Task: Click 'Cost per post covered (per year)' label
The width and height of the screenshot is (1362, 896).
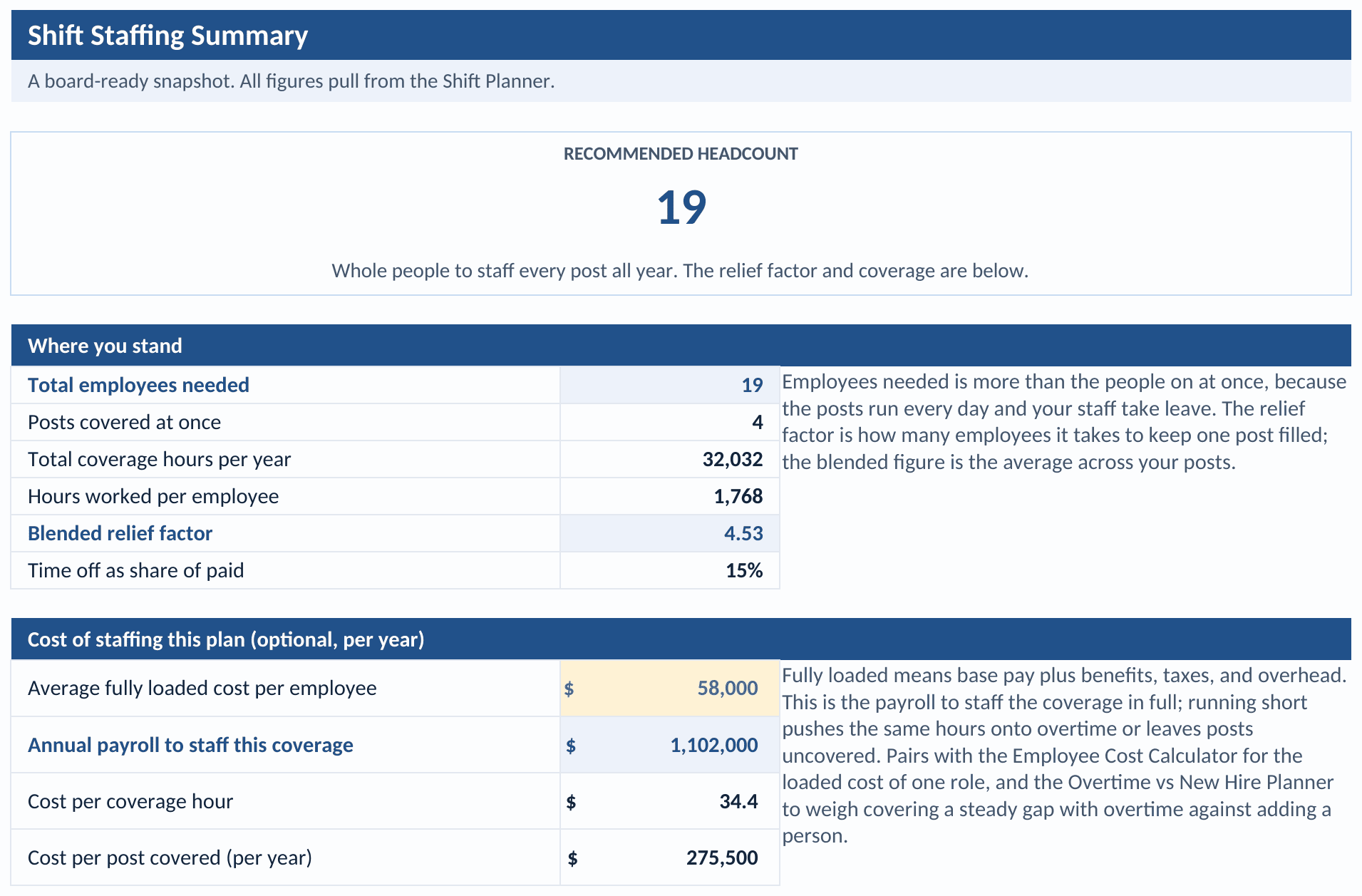Action: [170, 858]
